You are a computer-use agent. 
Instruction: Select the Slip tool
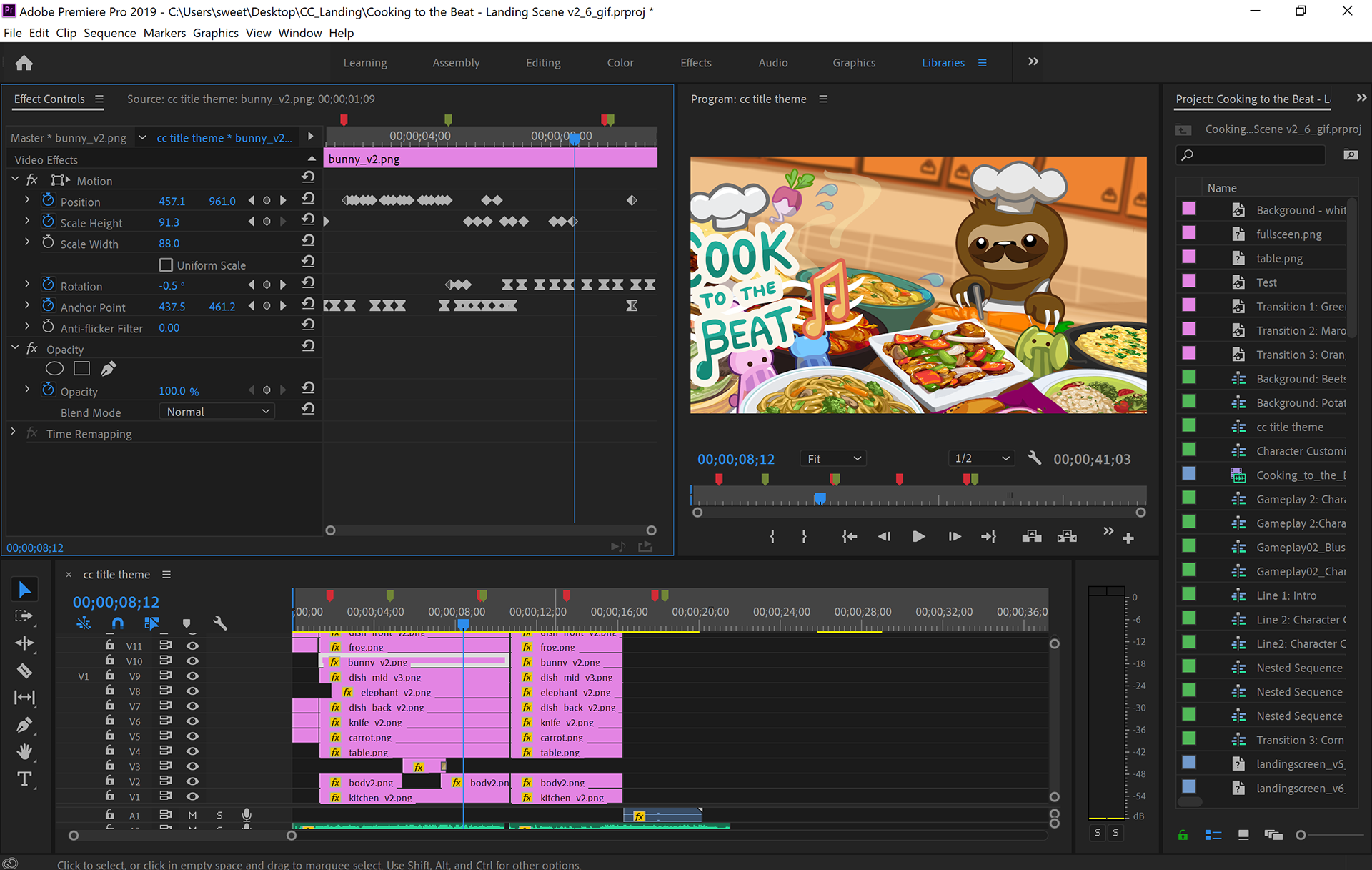click(x=24, y=698)
